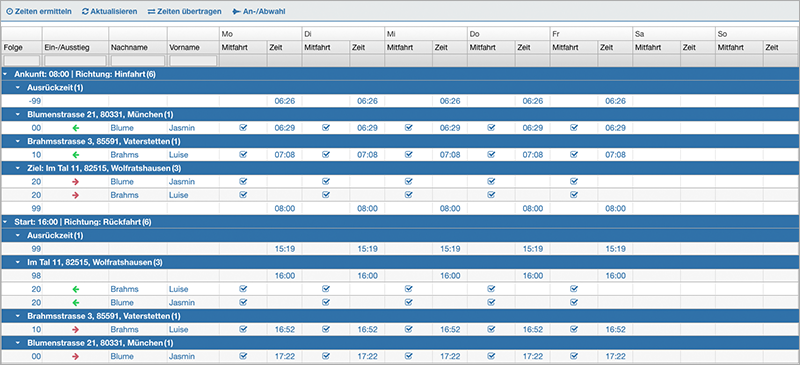Click red exit arrow in Jasmin Blume 17:22 row
Viewport: 800px width, 365px height.
pos(76,356)
